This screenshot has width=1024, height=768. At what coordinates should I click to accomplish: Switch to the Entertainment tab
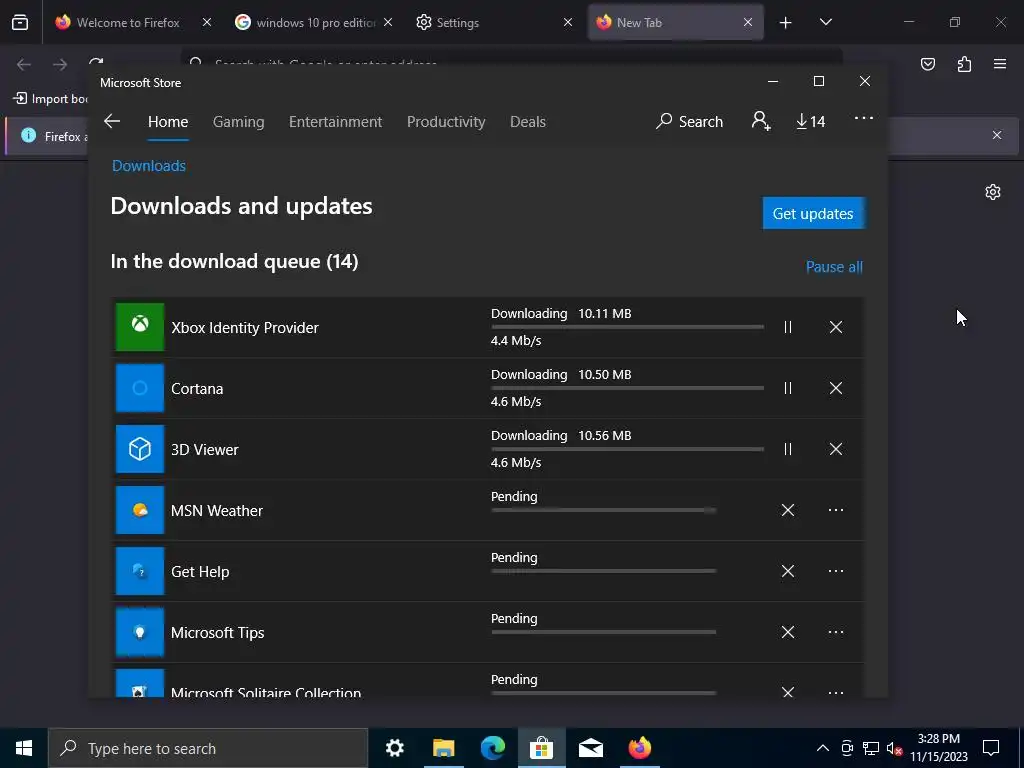(335, 122)
